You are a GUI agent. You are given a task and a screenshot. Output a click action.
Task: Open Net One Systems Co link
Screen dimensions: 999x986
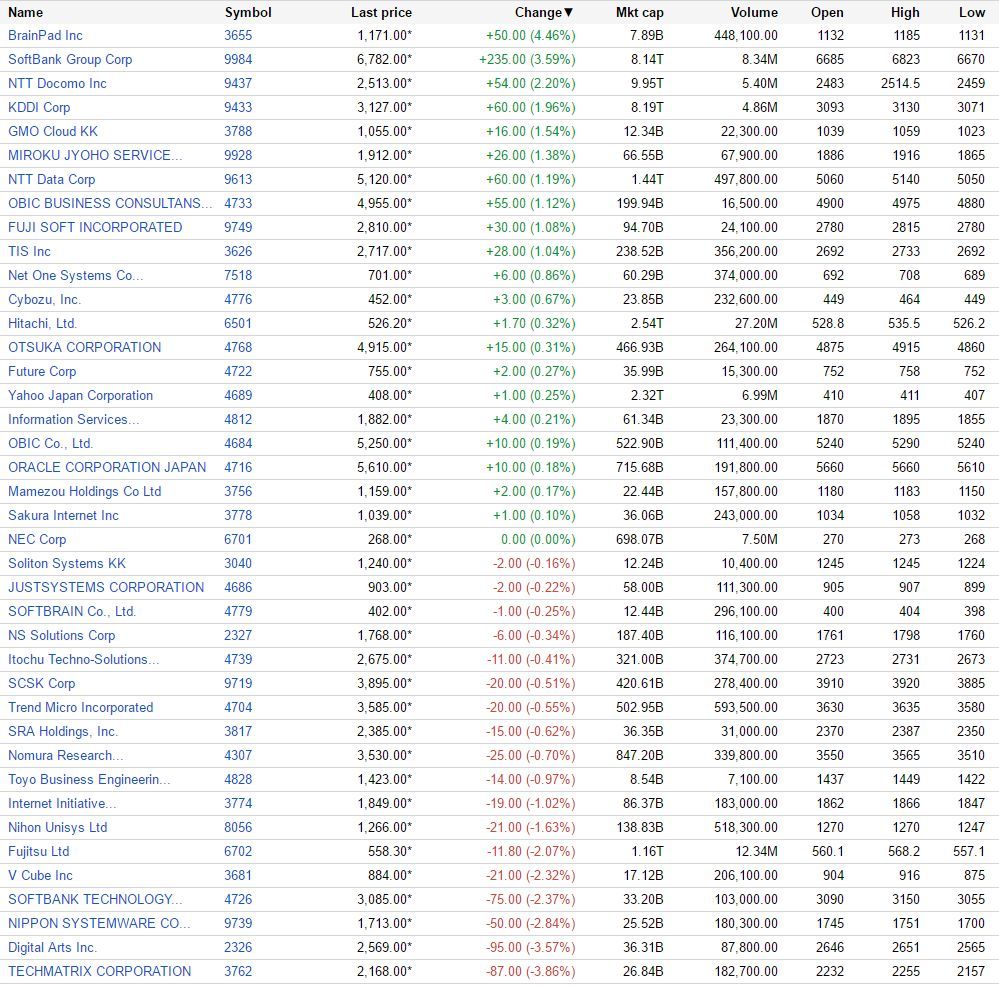pyautogui.click(x=76, y=276)
